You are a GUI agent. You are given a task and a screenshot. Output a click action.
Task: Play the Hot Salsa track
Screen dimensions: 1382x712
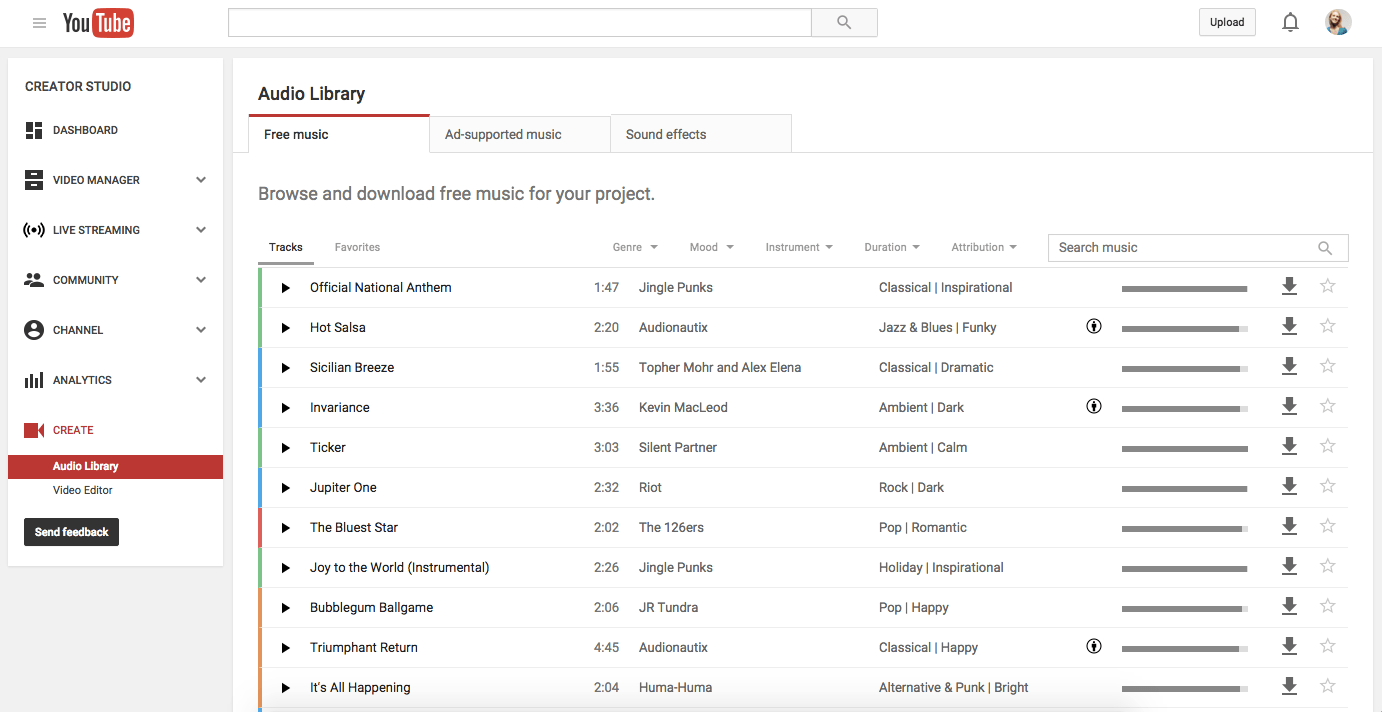285,328
